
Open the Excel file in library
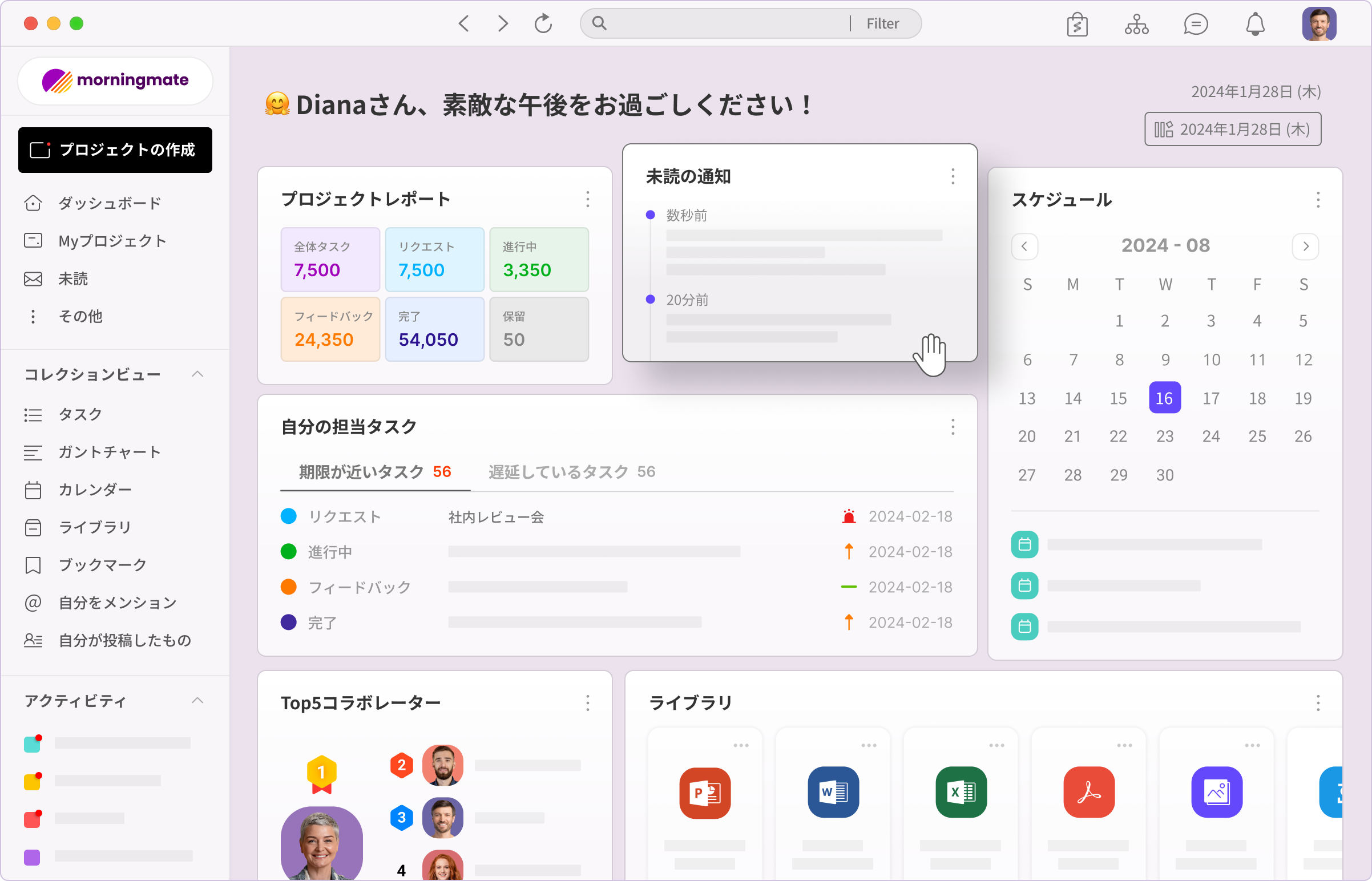coord(961,793)
